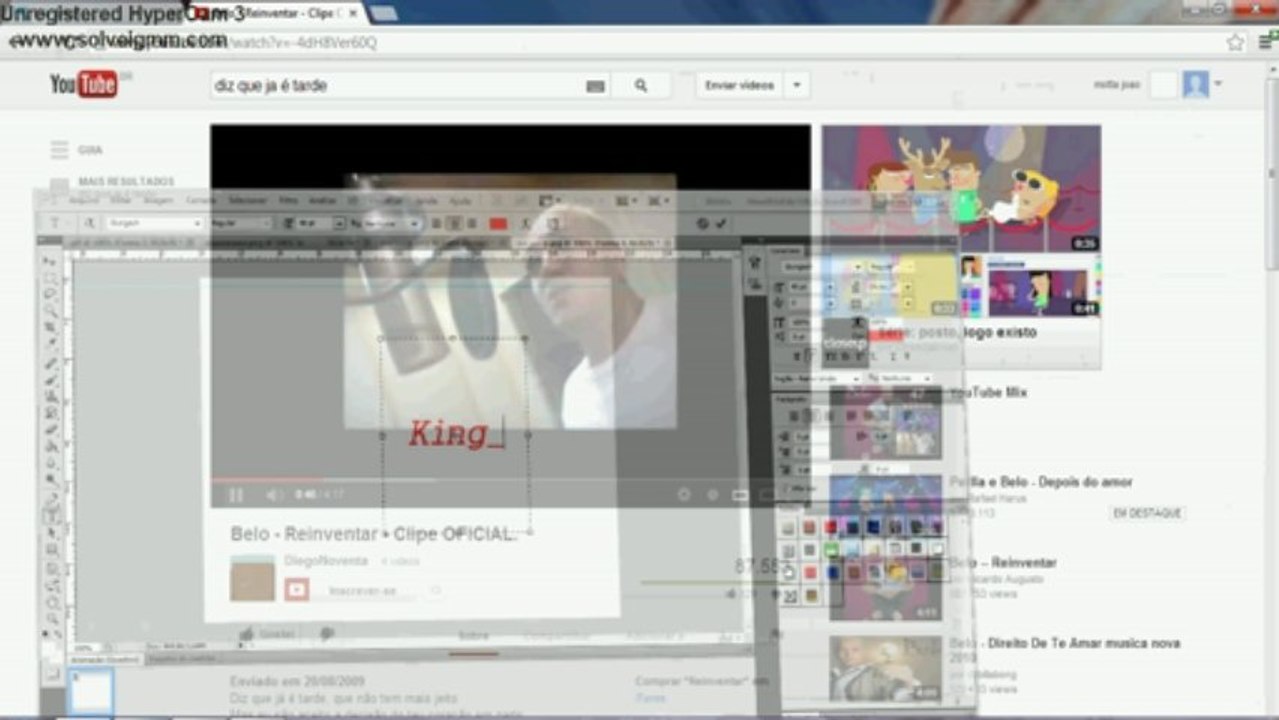The width and height of the screenshot is (1279, 720).
Task: Click the MAIS RESULTADOS link
Action: click(x=127, y=182)
